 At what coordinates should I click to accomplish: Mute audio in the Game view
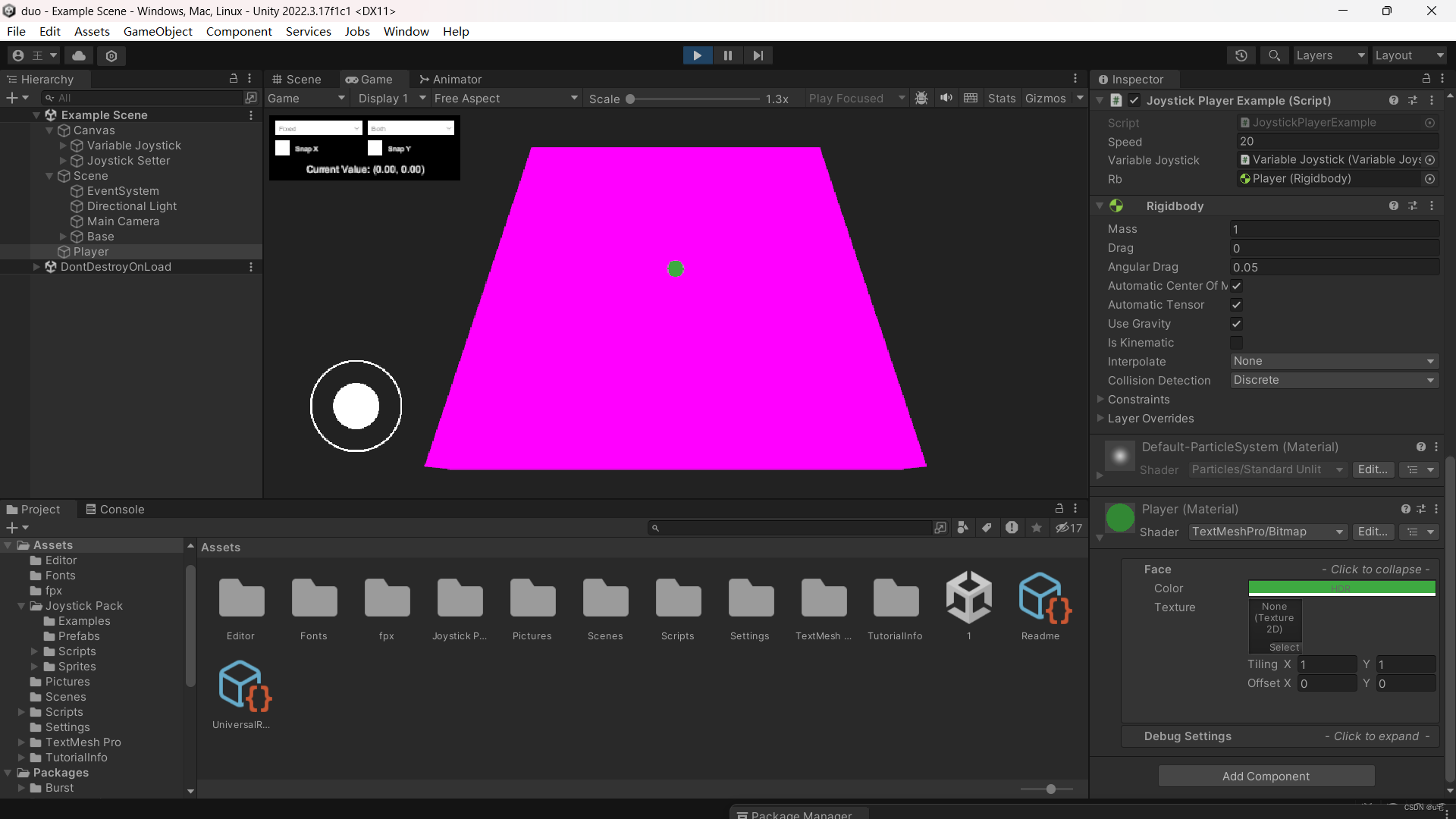tap(946, 98)
